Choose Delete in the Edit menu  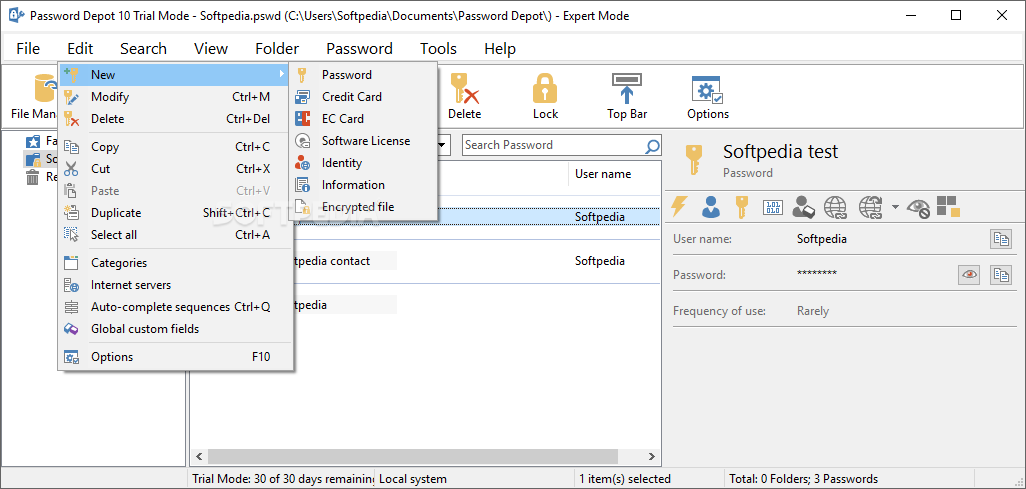coord(175,119)
